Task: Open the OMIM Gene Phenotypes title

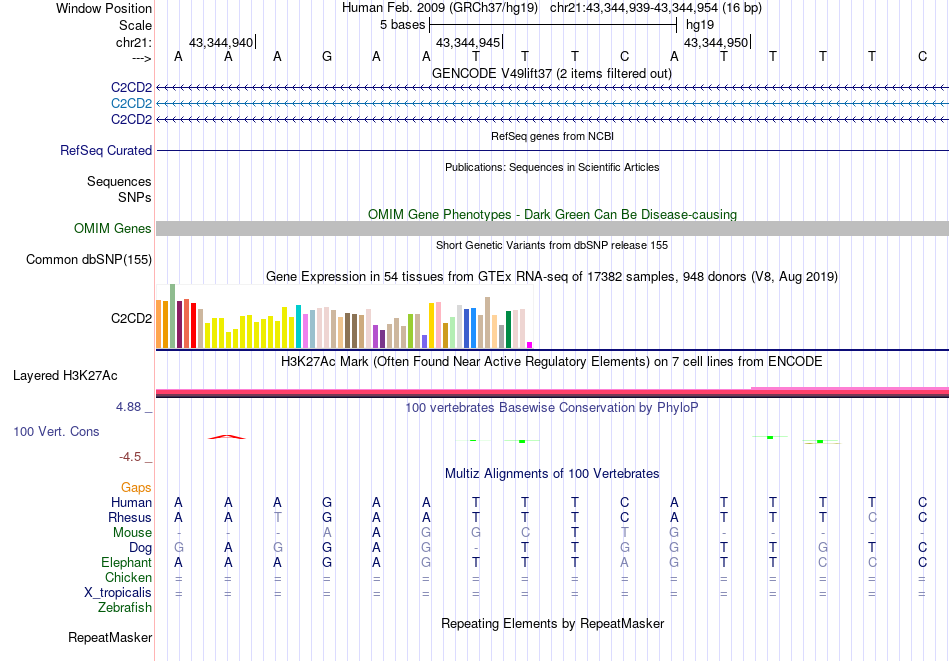Action: click(x=552, y=214)
